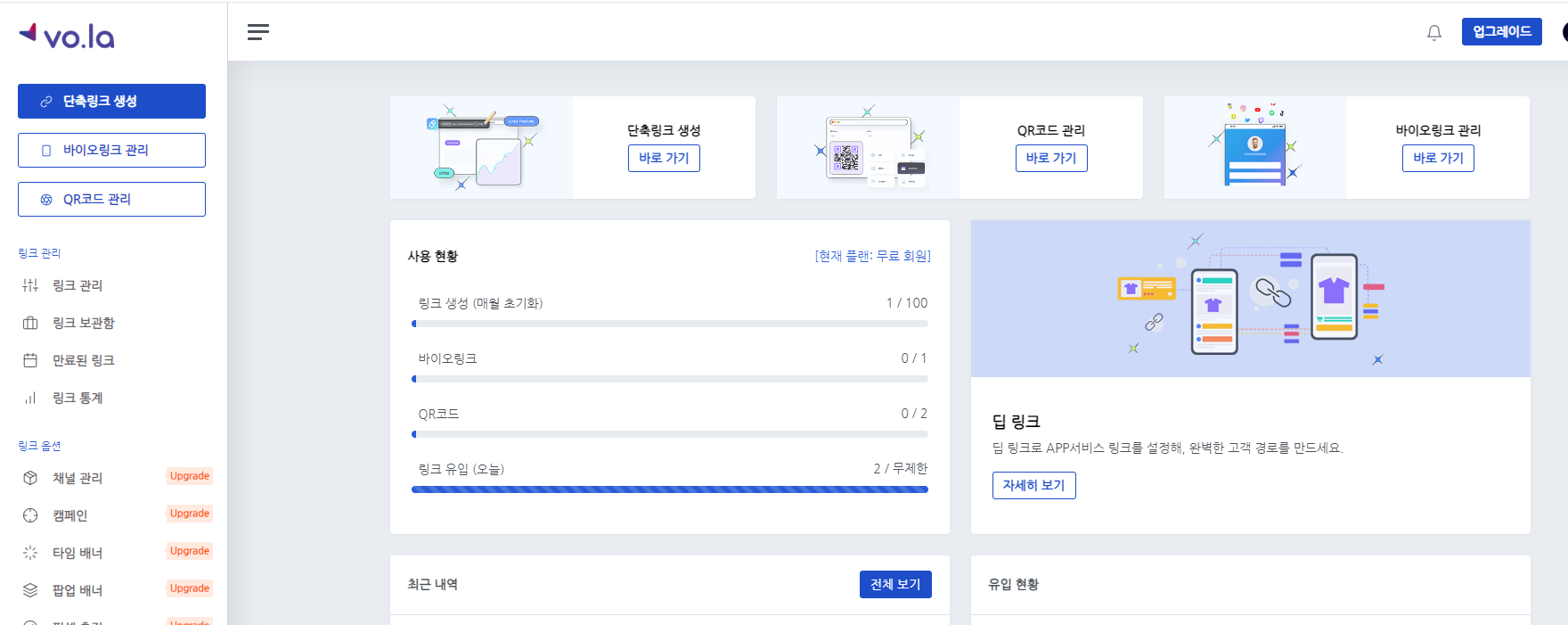Click the 팝업 배너 layers icon
The height and width of the screenshot is (625, 1568).
click(30, 590)
